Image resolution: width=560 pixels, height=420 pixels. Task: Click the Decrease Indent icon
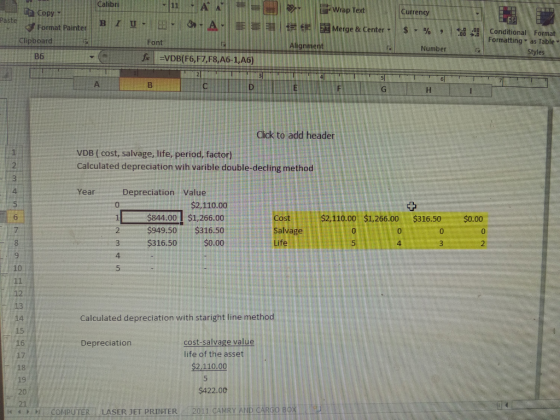click(x=291, y=28)
